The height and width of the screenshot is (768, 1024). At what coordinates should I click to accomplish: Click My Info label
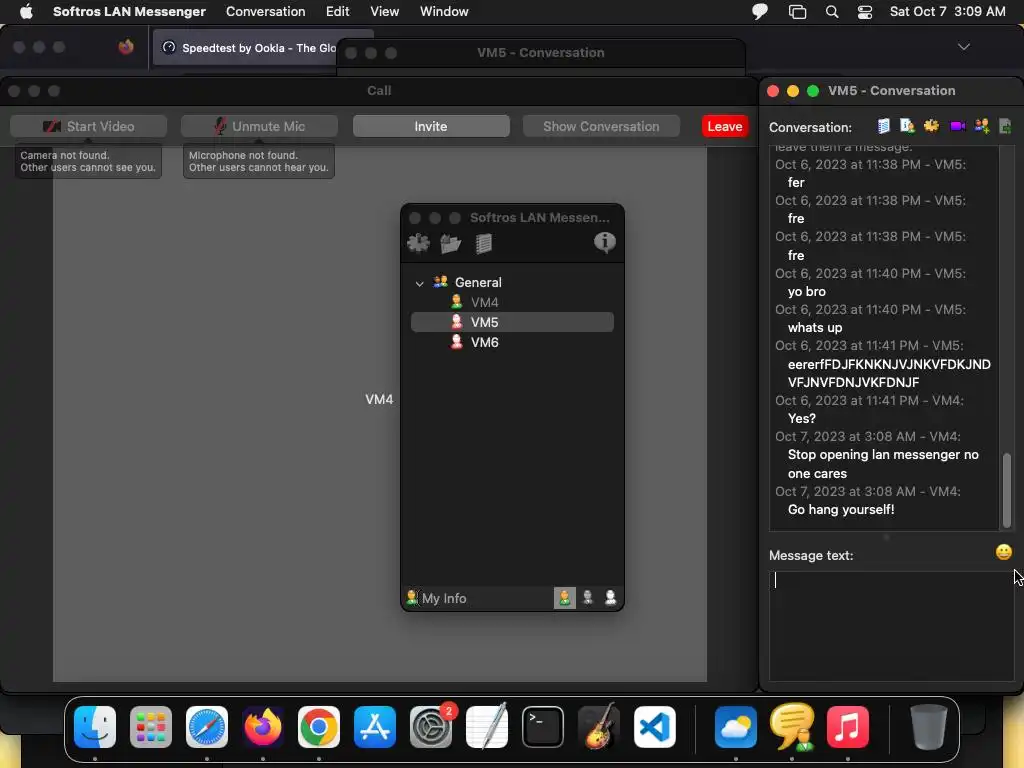coord(444,598)
